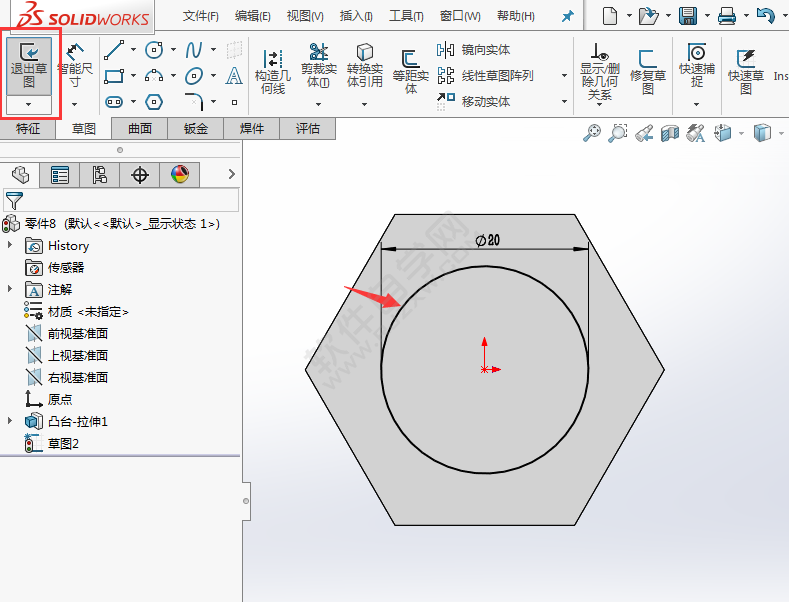Open dropdown arrow under Smart Dimension
The width and height of the screenshot is (789, 602).
(74, 104)
